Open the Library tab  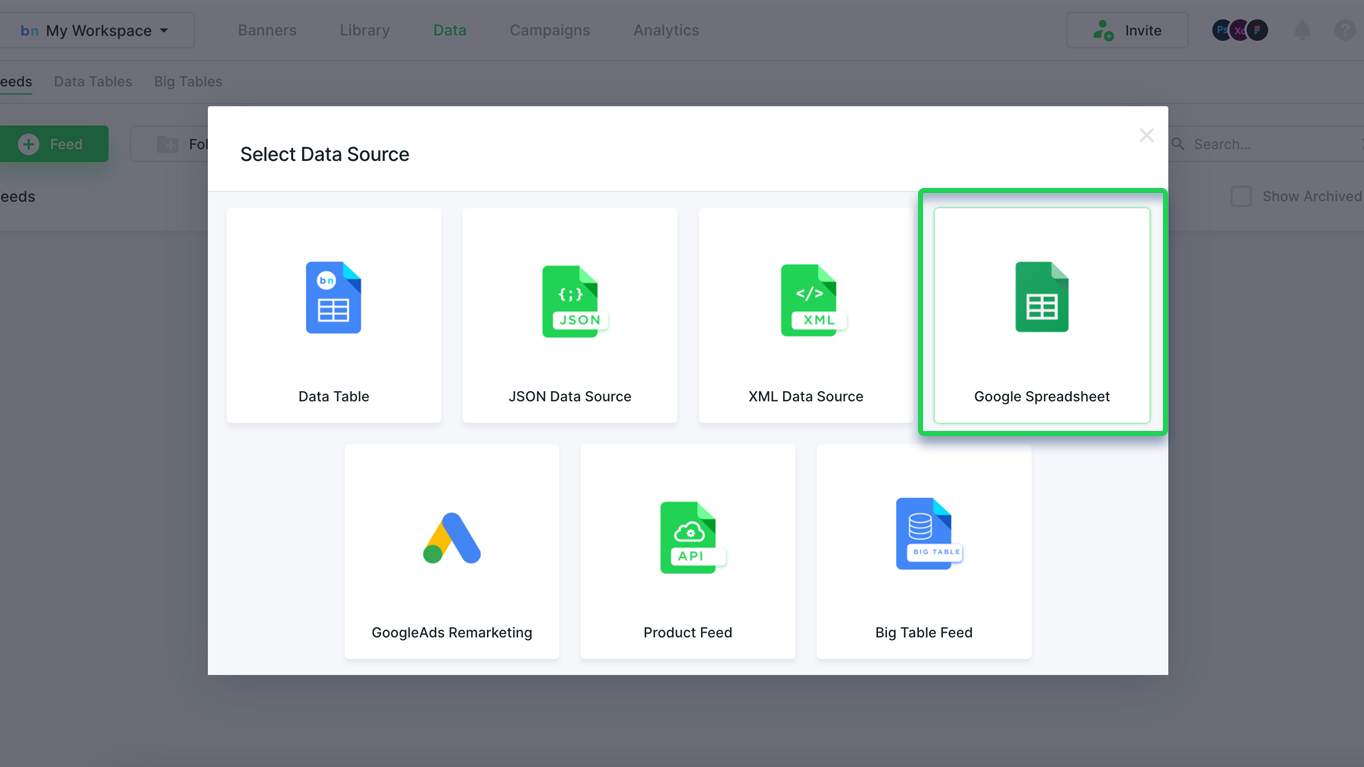pyautogui.click(x=364, y=30)
